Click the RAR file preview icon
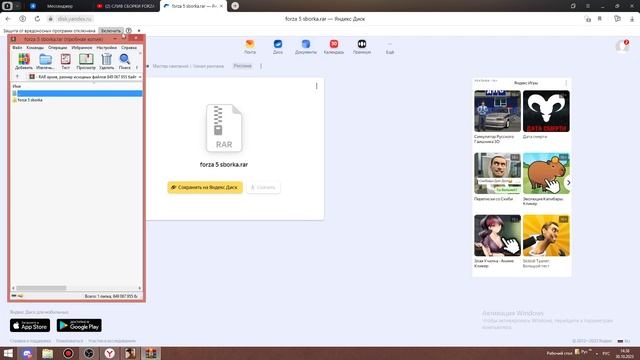This screenshot has width=640, height=360. pyautogui.click(x=224, y=128)
